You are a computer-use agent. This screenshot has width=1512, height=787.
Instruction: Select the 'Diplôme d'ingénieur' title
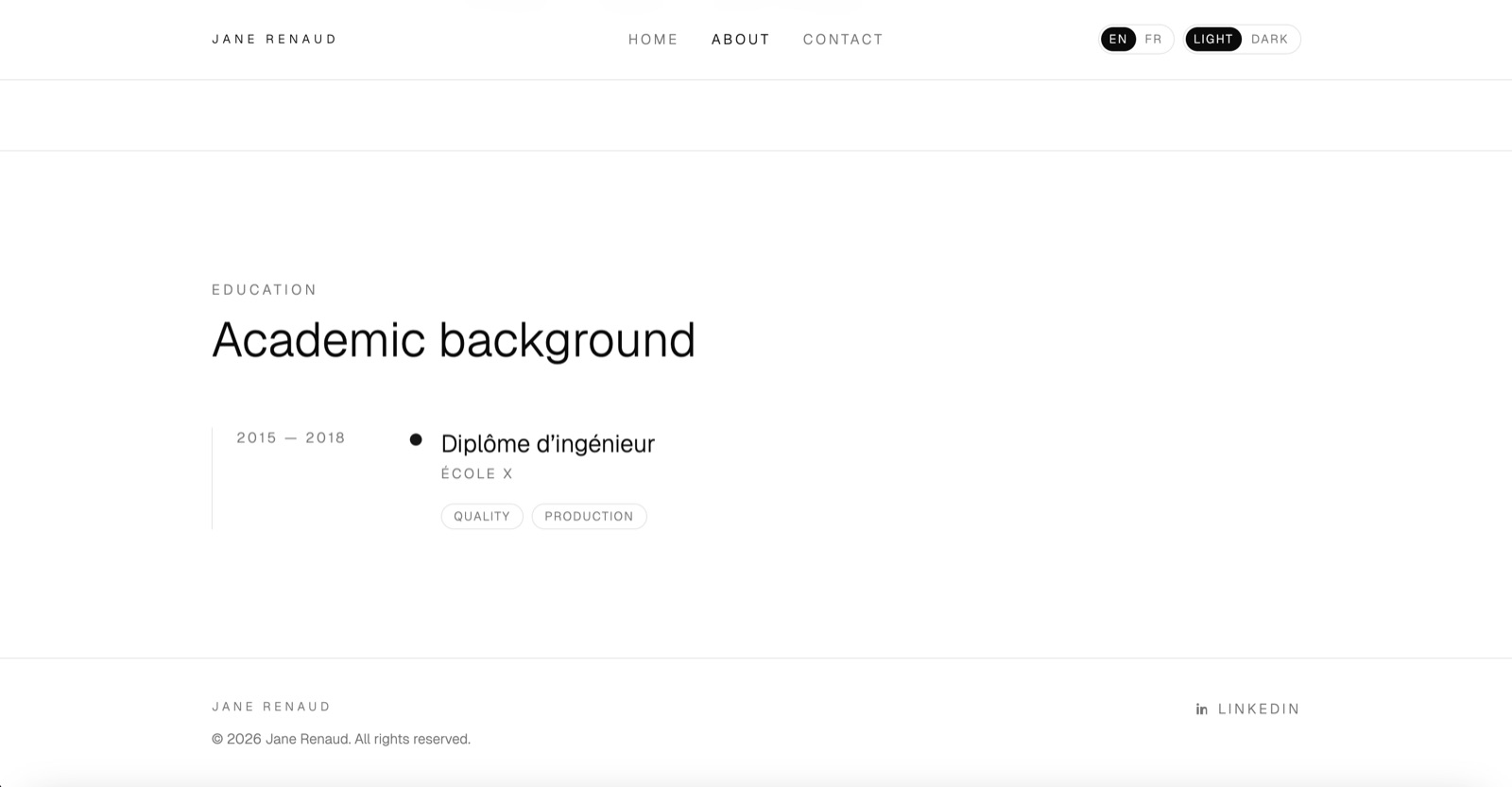pyautogui.click(x=548, y=443)
